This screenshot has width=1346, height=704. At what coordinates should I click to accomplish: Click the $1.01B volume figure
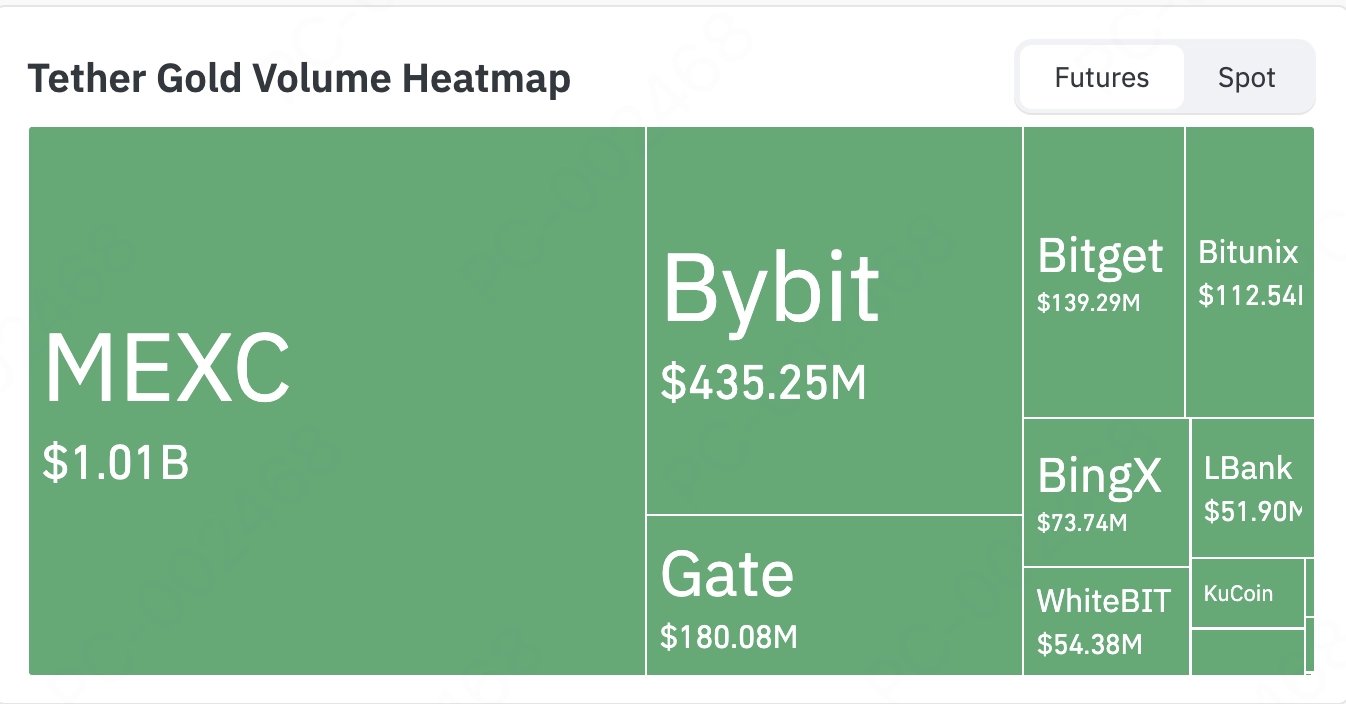click(x=116, y=463)
